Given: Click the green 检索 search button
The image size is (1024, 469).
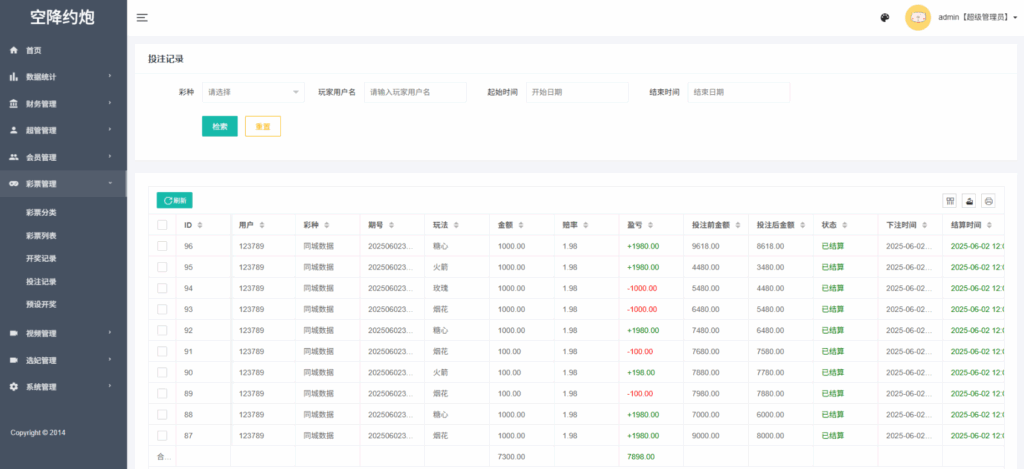Looking at the screenshot, I should 219,127.
